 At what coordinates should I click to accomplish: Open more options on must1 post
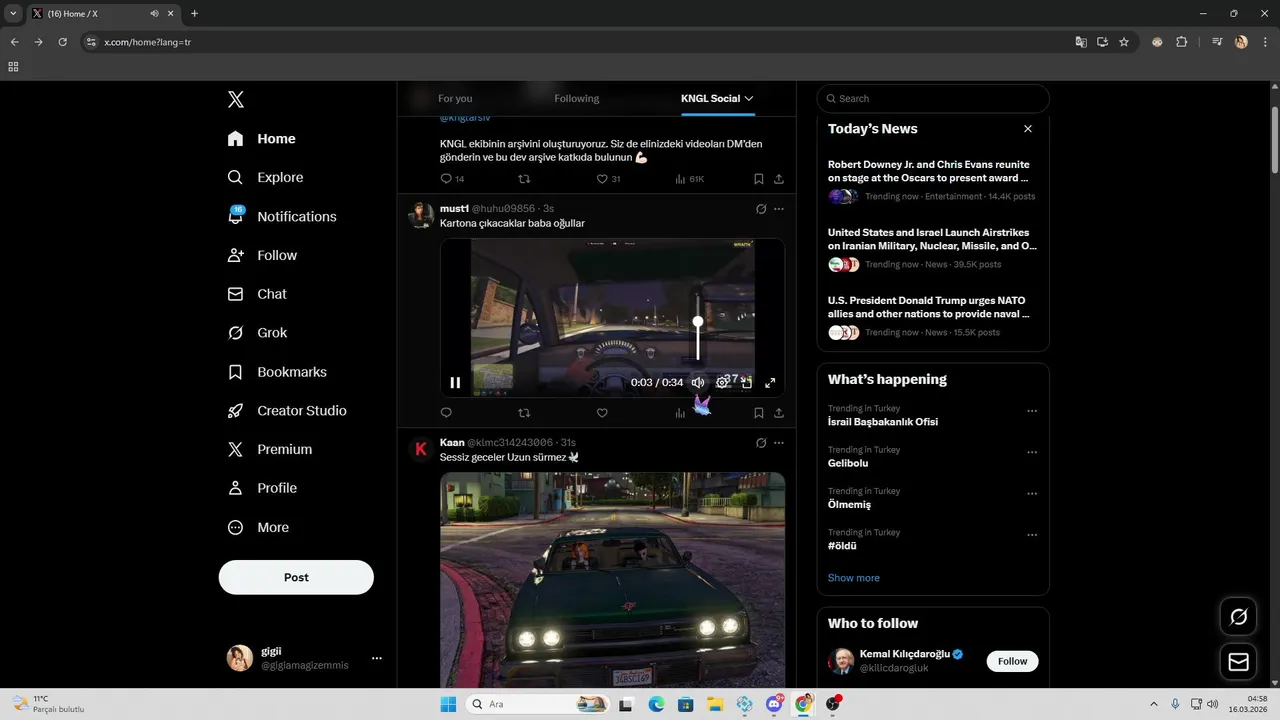pos(779,209)
